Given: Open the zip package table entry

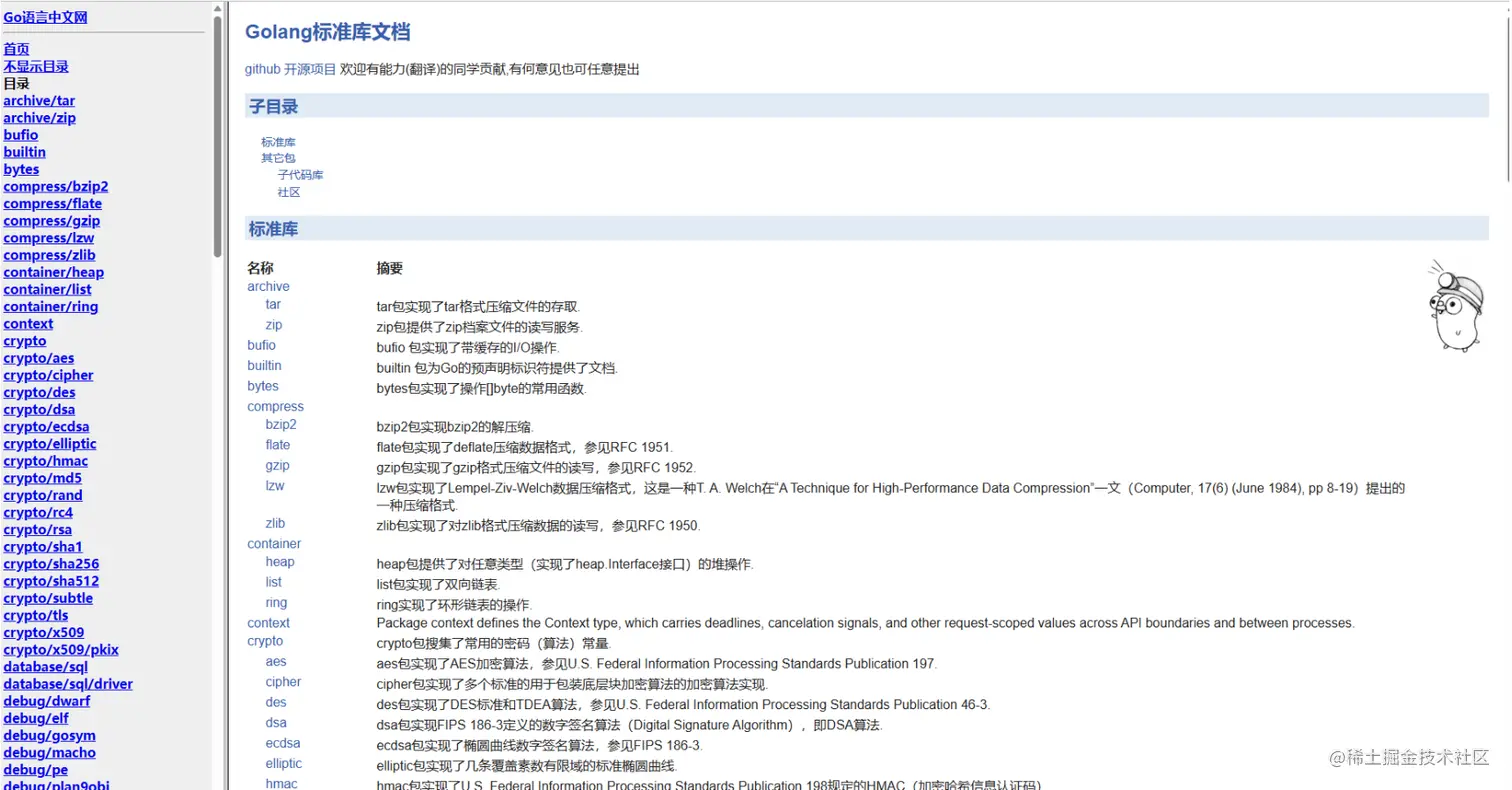Looking at the screenshot, I should point(274,325).
